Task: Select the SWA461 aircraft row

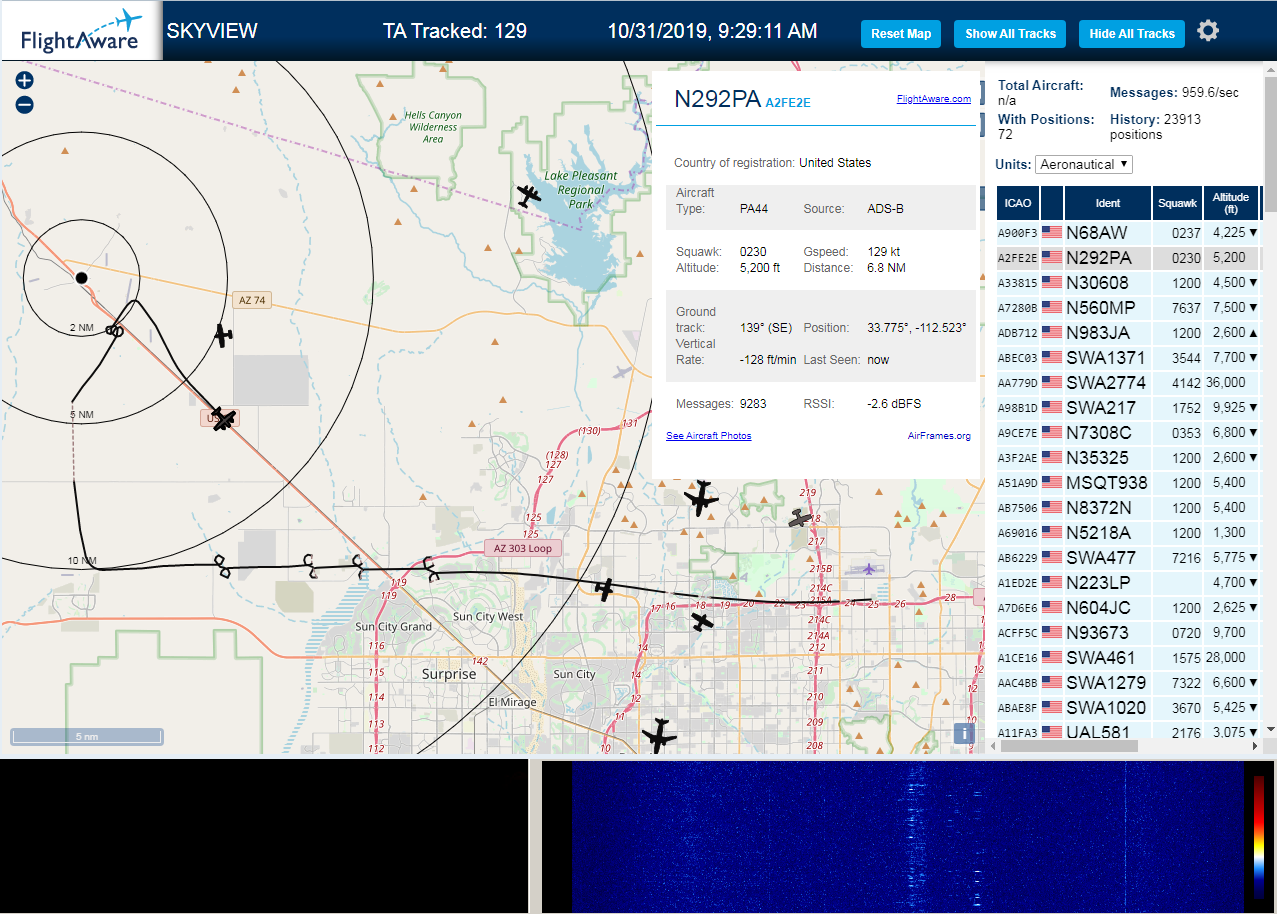Action: click(x=1128, y=657)
